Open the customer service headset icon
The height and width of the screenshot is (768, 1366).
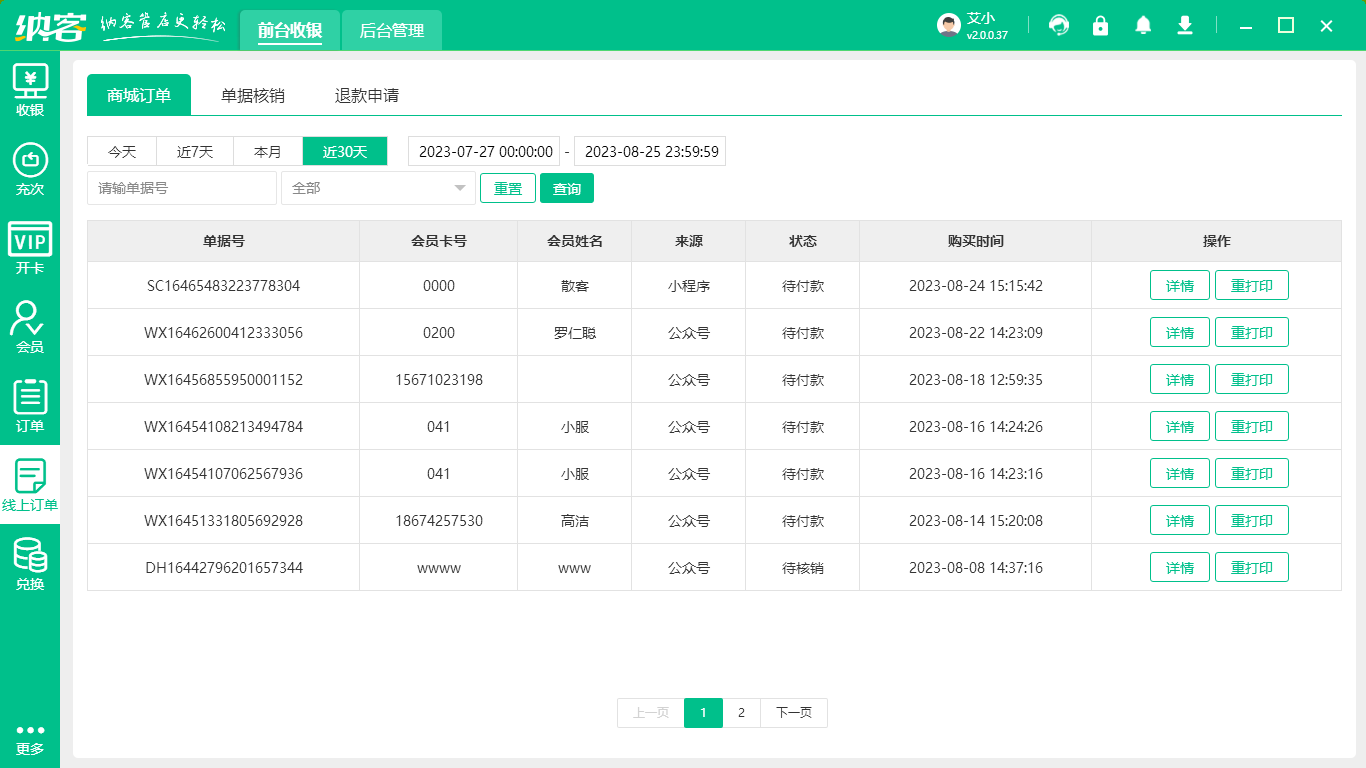1059,26
